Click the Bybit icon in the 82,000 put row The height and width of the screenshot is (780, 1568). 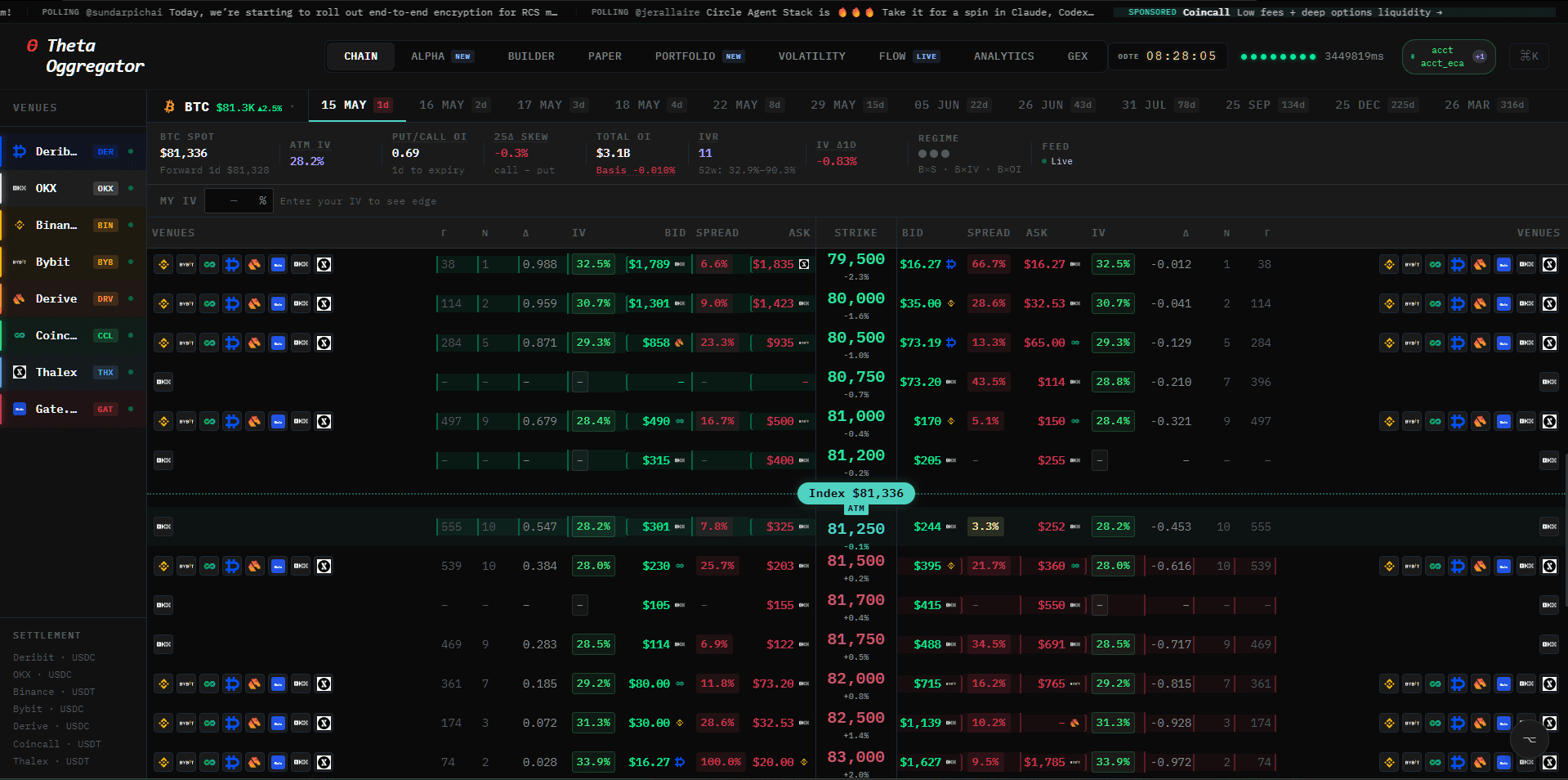[x=1412, y=684]
